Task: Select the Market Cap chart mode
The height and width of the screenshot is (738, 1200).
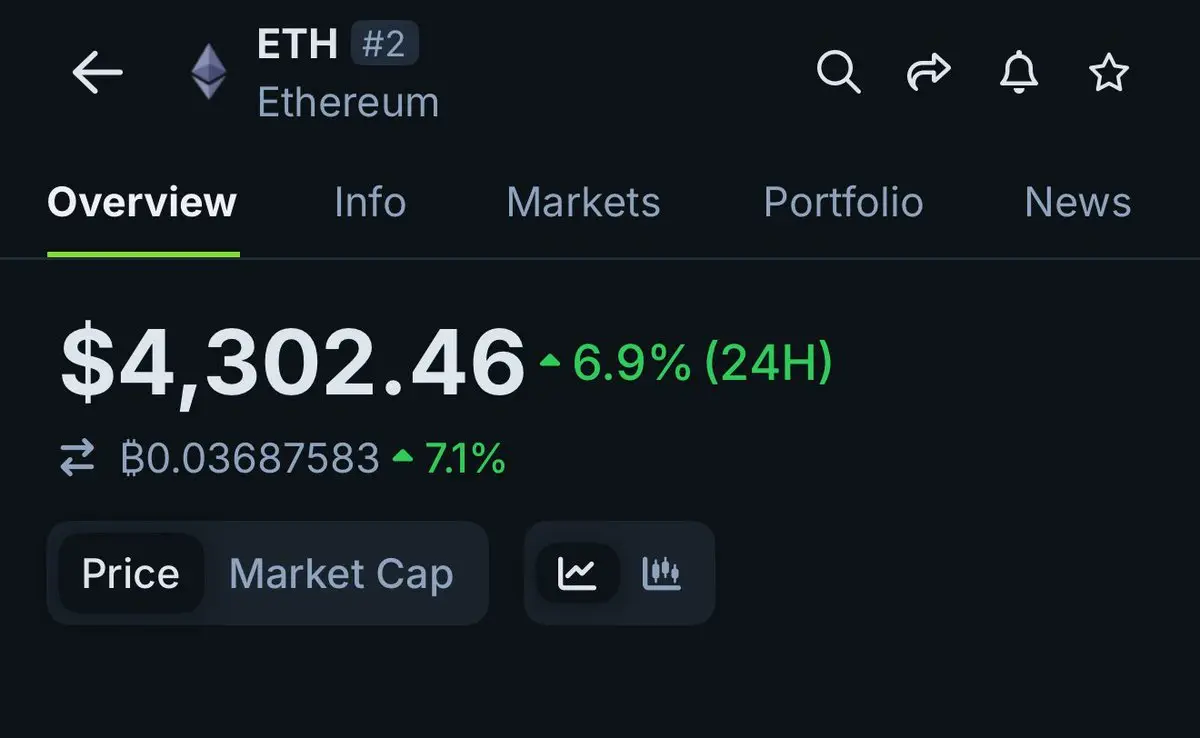Action: pos(341,574)
